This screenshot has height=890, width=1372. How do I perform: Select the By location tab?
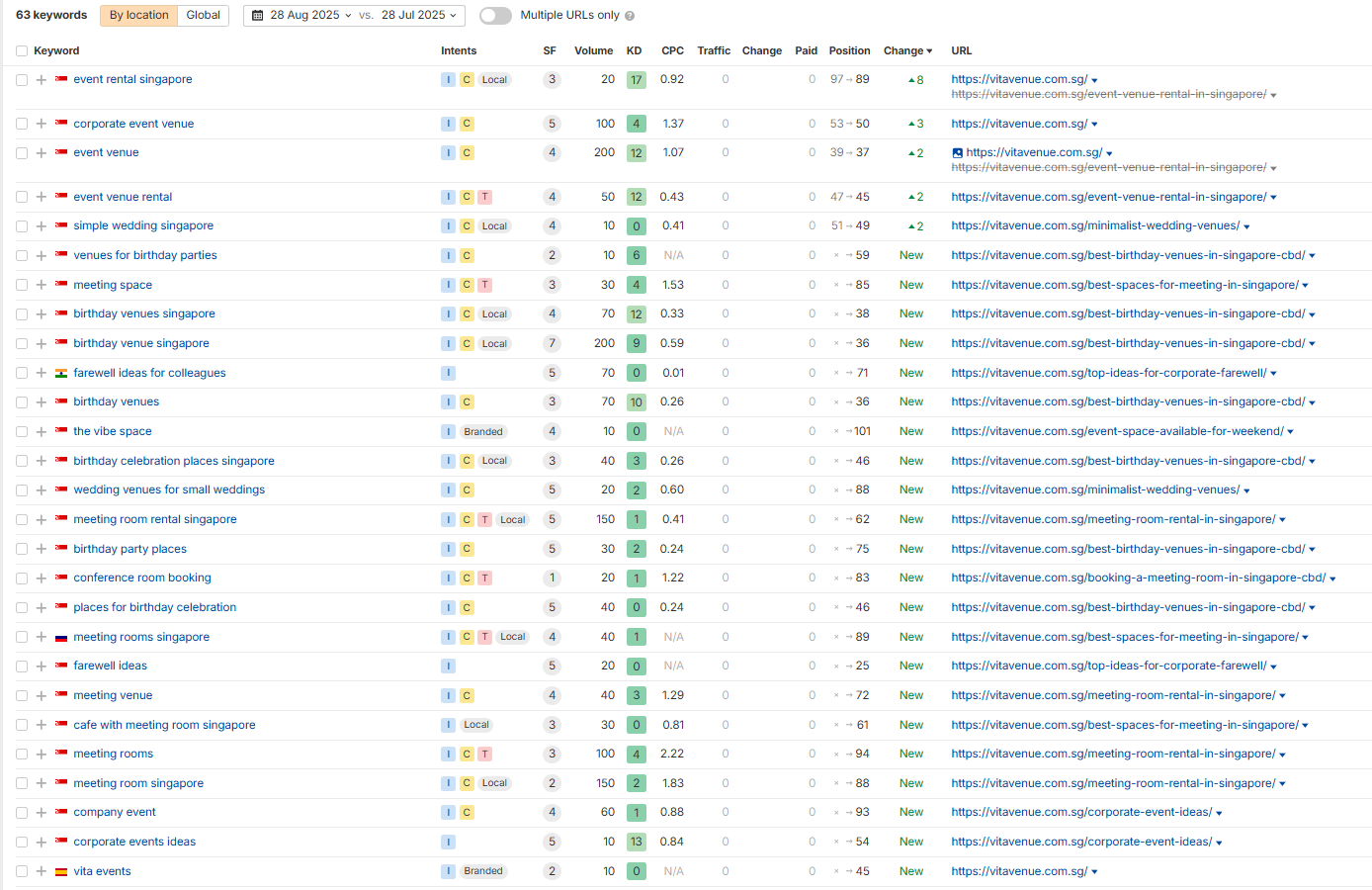pyautogui.click(x=138, y=16)
